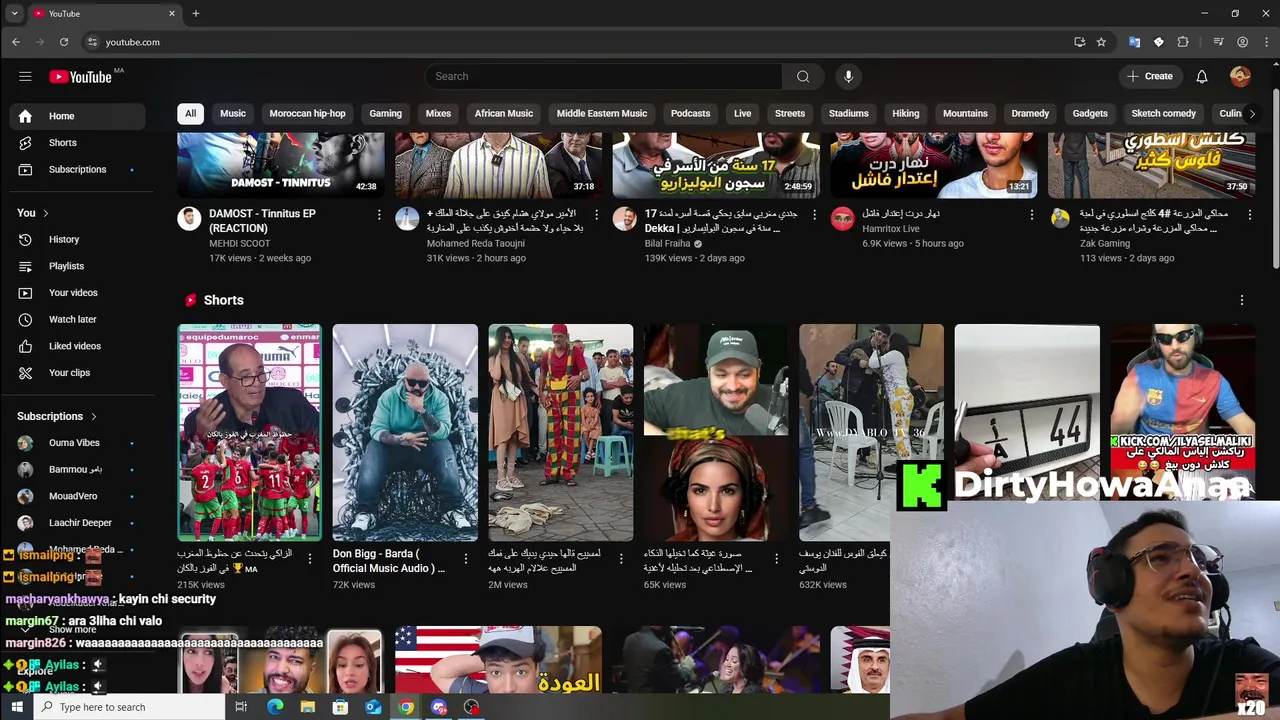Select the Live filter chip
Screen dimensions: 1280x720
click(x=742, y=113)
